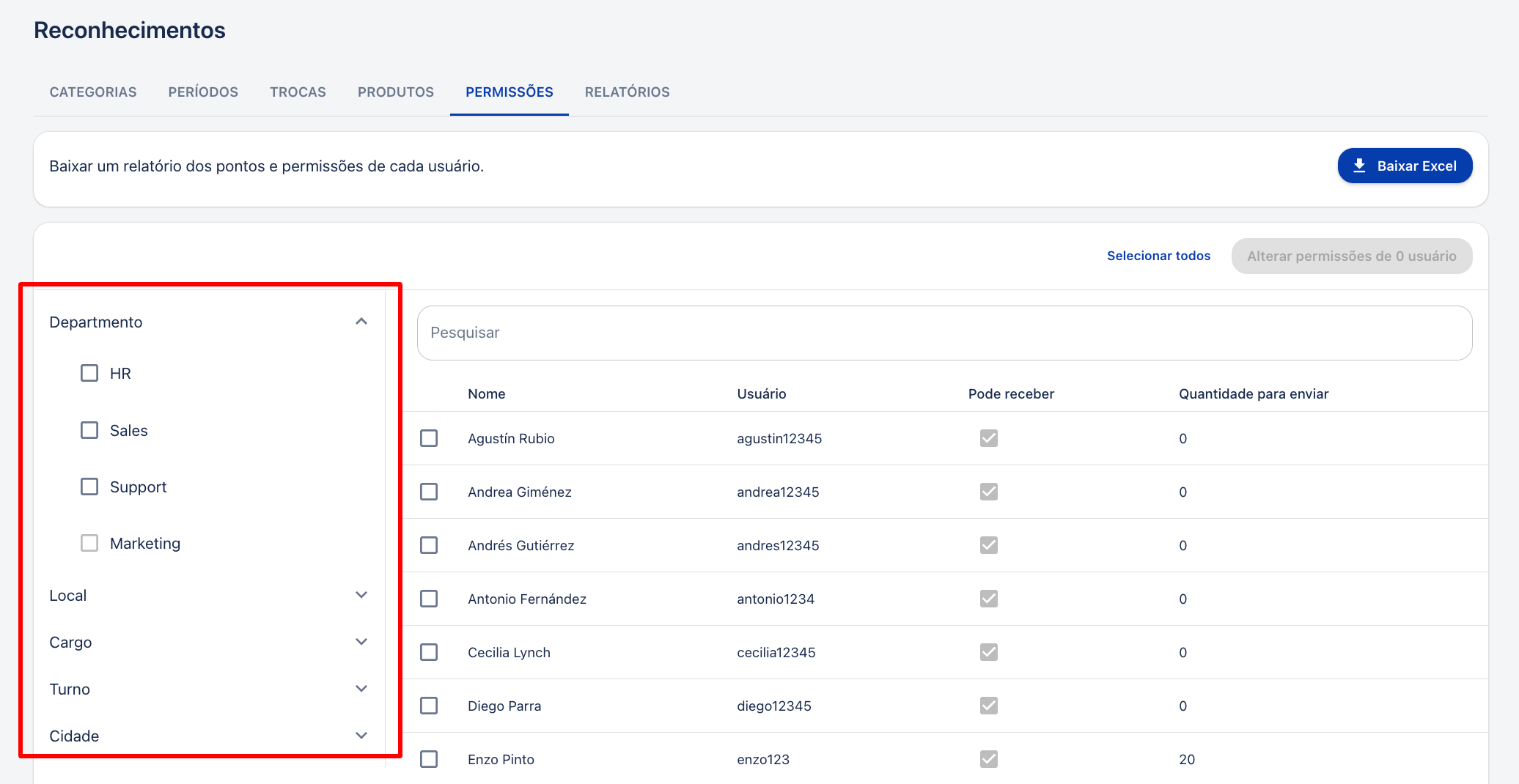The width and height of the screenshot is (1519, 784).
Task: Toggle Pode receber for Andrés Gutiérrez
Action: (989, 545)
